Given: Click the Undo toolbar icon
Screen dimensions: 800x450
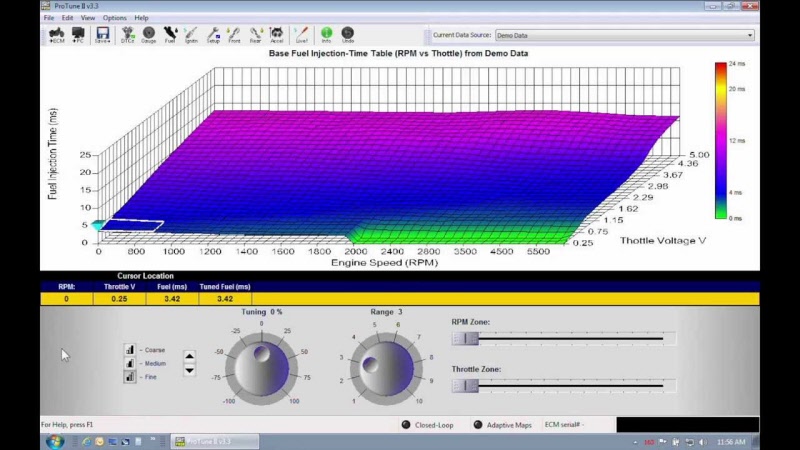Looking at the screenshot, I should [348, 34].
